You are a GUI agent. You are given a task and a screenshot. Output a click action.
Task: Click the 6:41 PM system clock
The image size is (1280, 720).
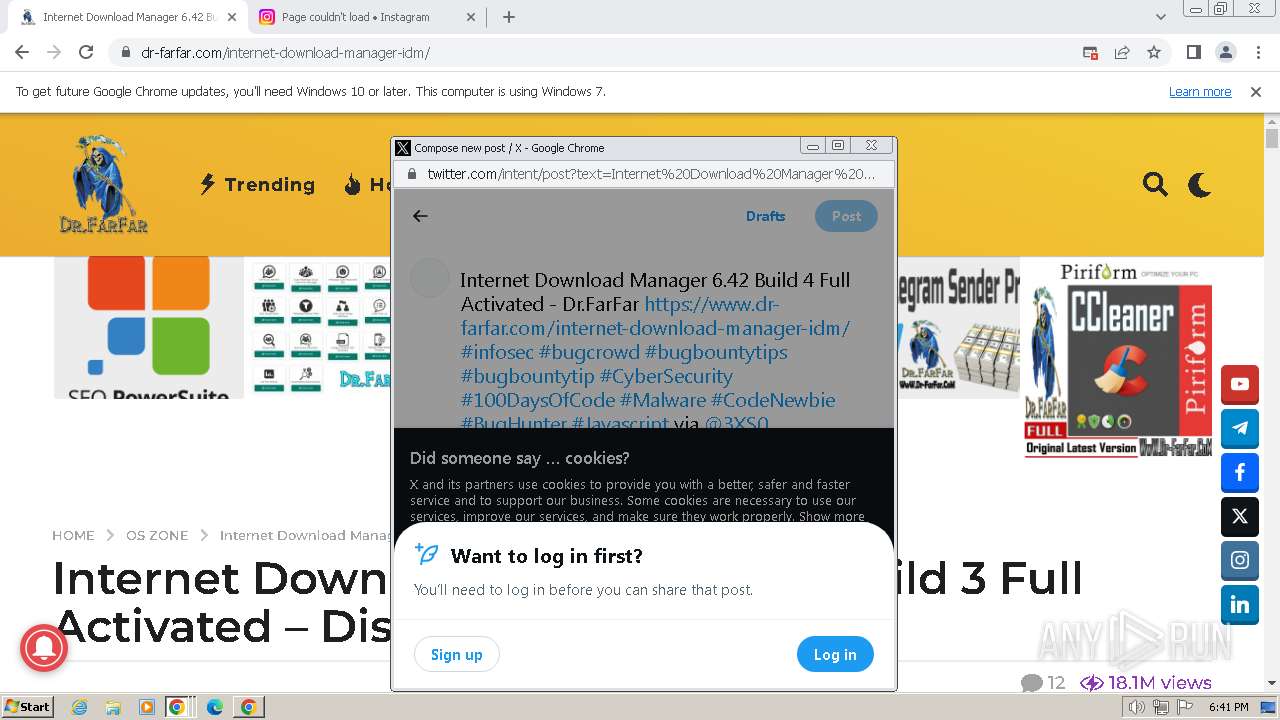[x=1228, y=707]
